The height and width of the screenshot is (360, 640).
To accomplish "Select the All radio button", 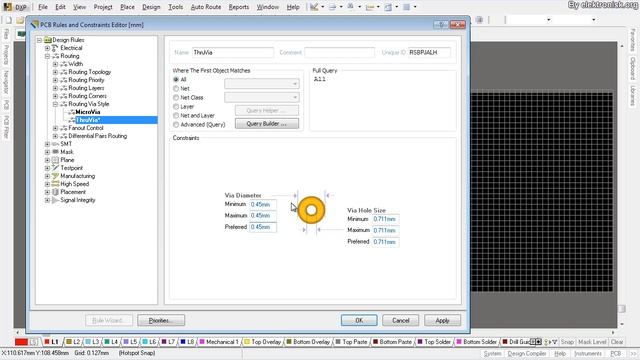I will [176, 79].
